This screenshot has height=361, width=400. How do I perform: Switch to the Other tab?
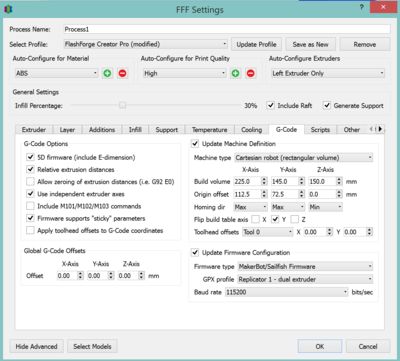pyautogui.click(x=352, y=130)
